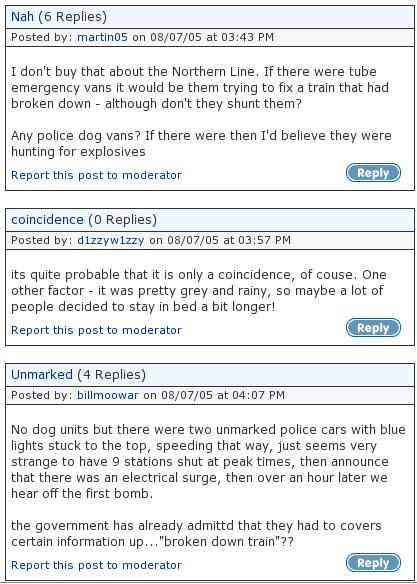Click the "(6 Replies)" count text
Viewport: 417px width, 584px height.
pyautogui.click(x=73, y=17)
